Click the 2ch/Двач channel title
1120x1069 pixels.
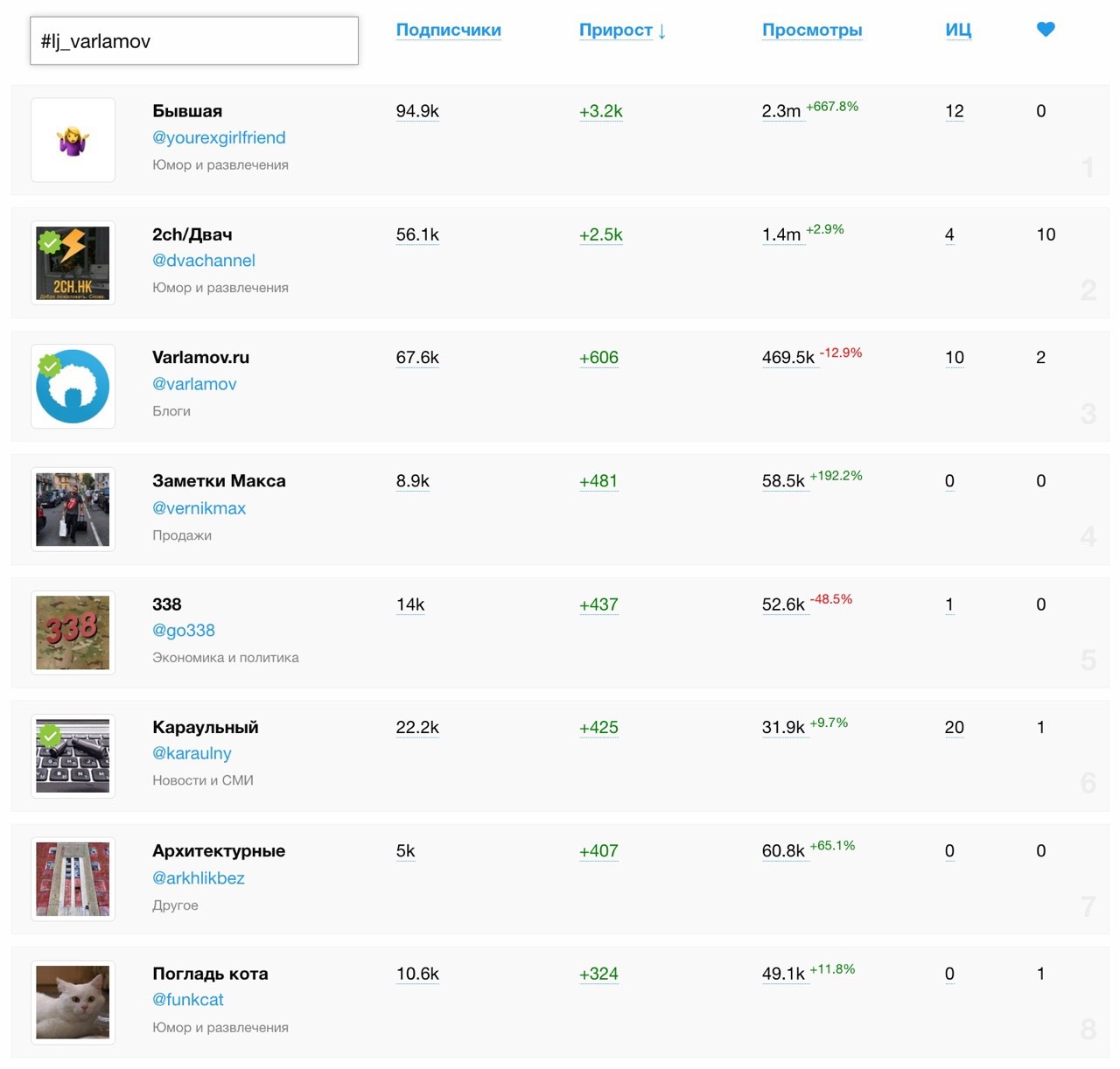coord(192,234)
